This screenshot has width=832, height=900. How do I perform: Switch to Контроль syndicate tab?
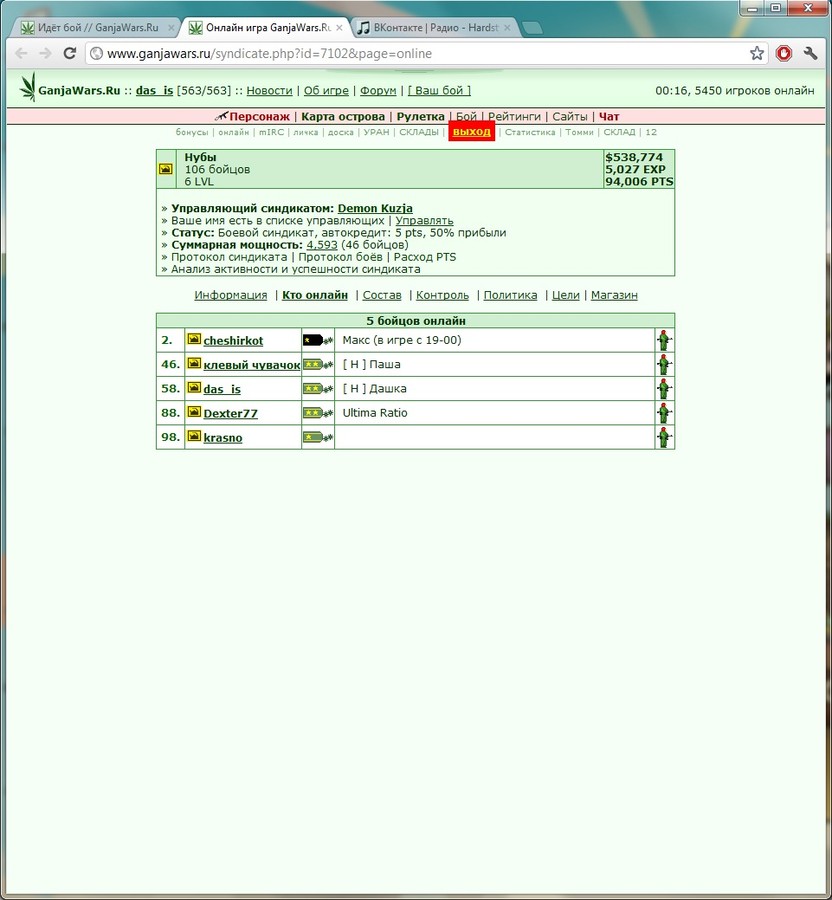442,295
